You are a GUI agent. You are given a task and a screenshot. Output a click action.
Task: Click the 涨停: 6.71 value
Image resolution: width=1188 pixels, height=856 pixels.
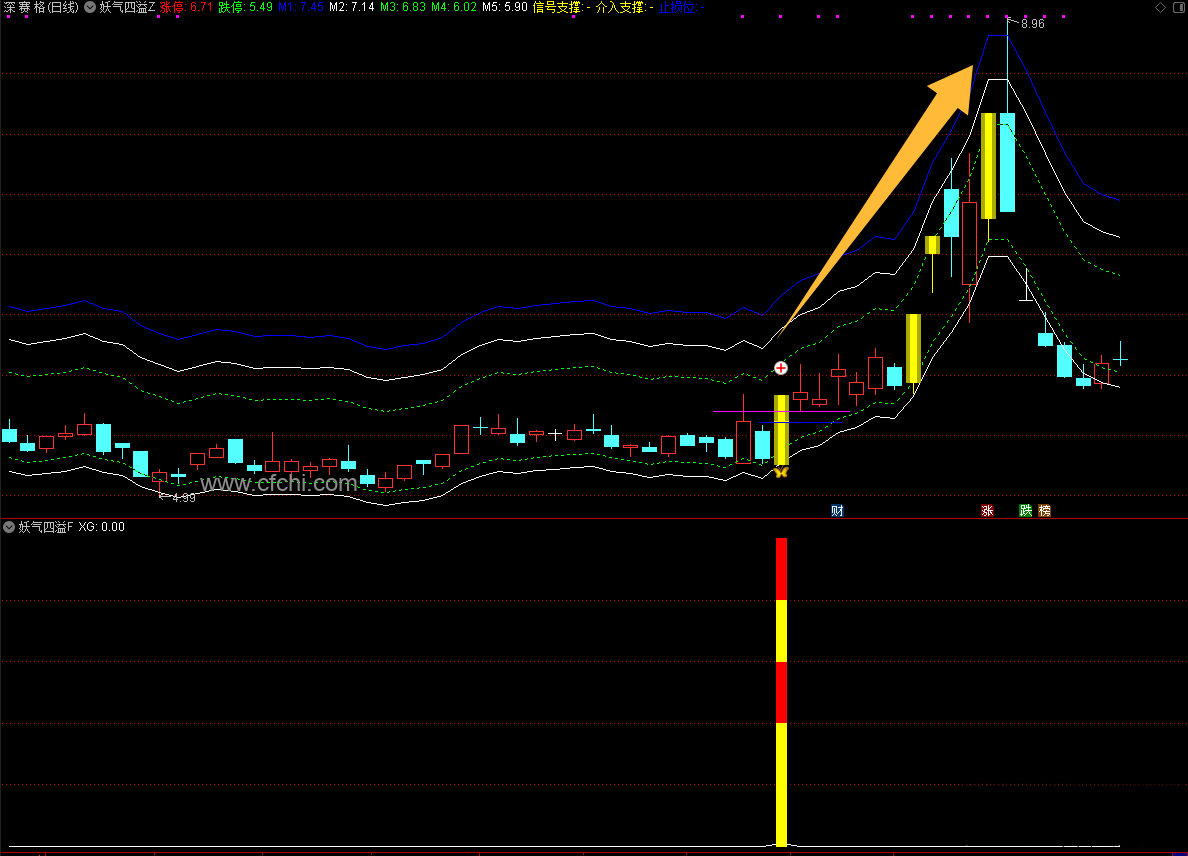pyautogui.click(x=186, y=8)
